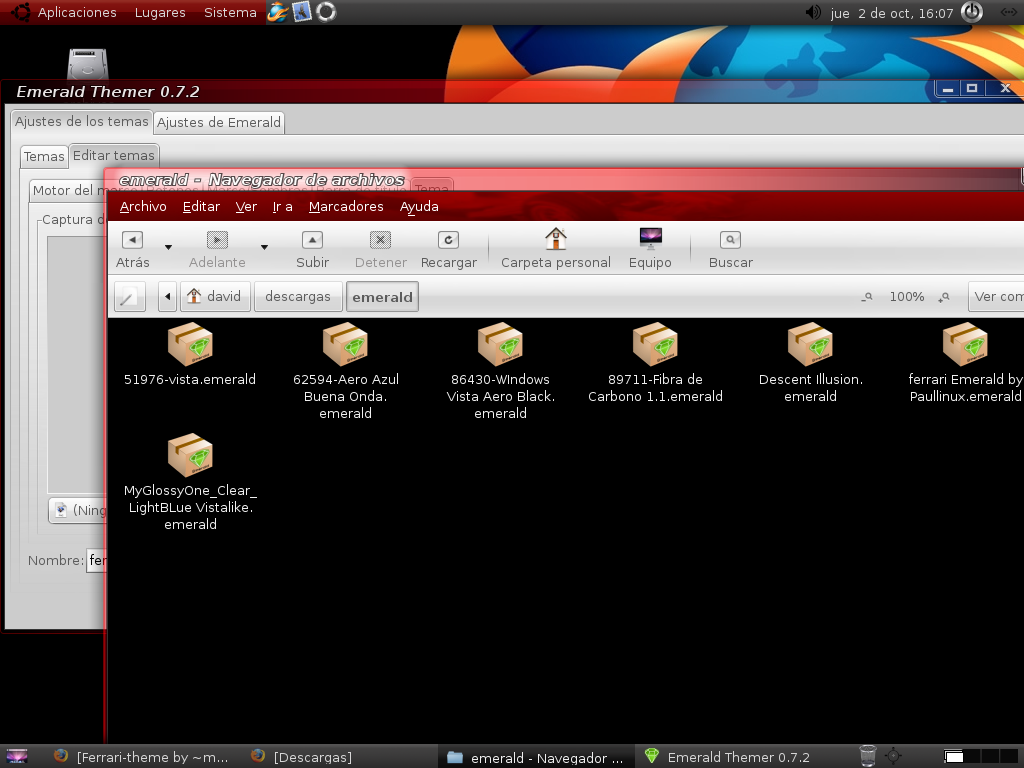Switch to Ajustes de Emerald tab
This screenshot has width=1024, height=768.
tap(219, 122)
